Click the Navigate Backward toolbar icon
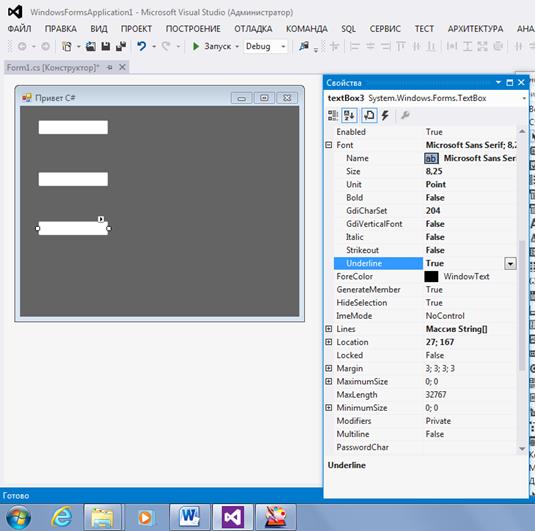The height and width of the screenshot is (531, 535). (22, 46)
